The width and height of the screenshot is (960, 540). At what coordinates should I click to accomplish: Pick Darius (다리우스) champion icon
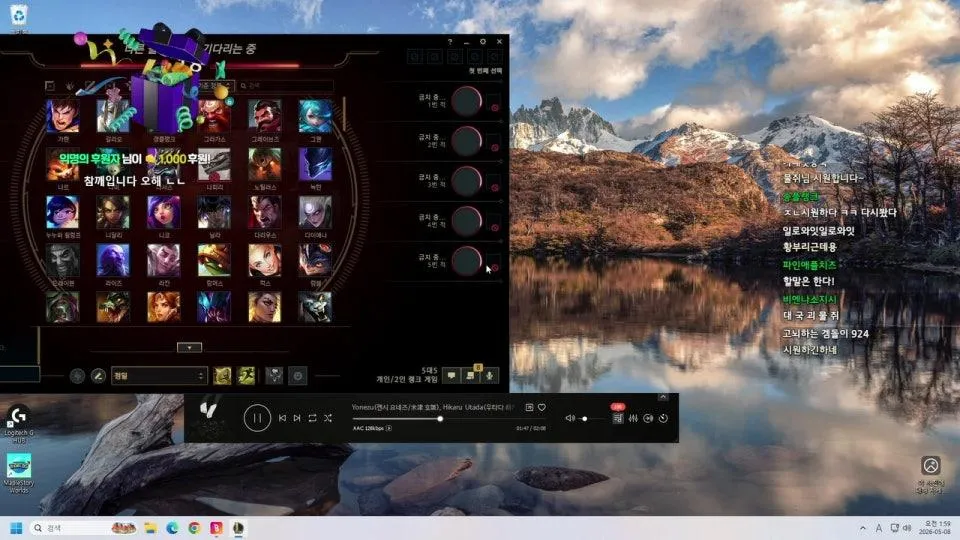coord(264,212)
